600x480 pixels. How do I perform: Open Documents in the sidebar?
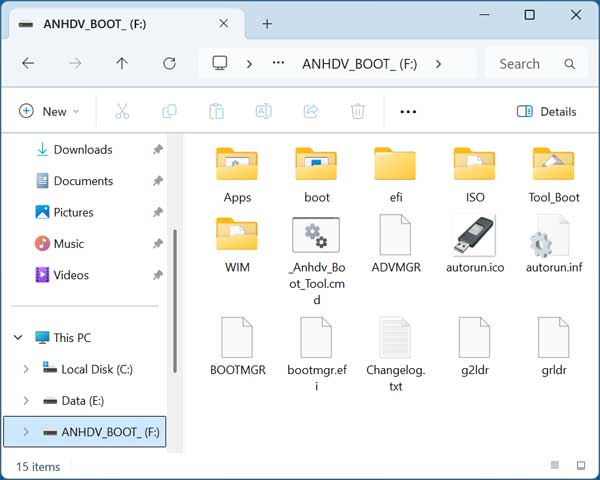click(x=83, y=181)
